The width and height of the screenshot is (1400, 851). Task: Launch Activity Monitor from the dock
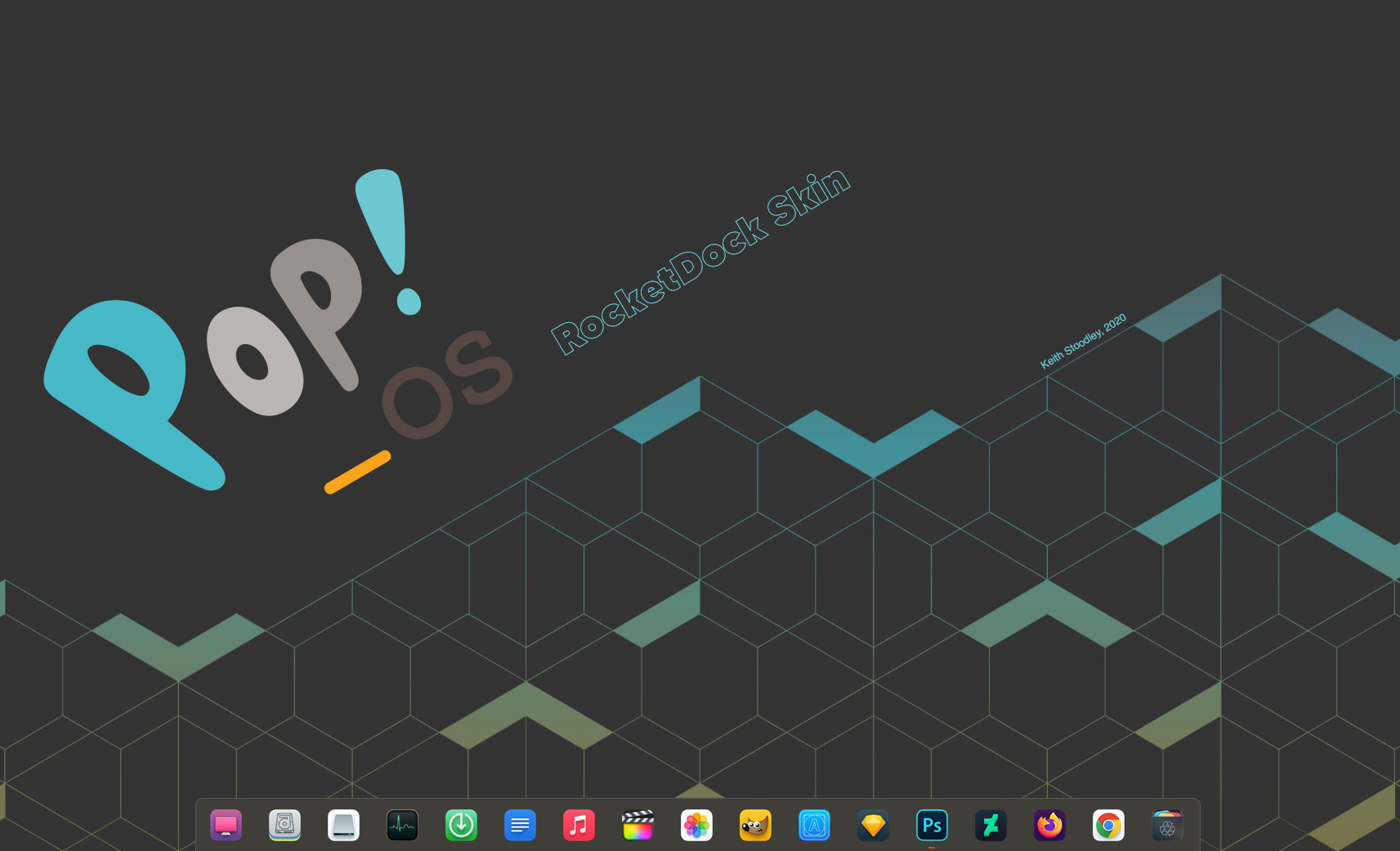[x=402, y=826]
